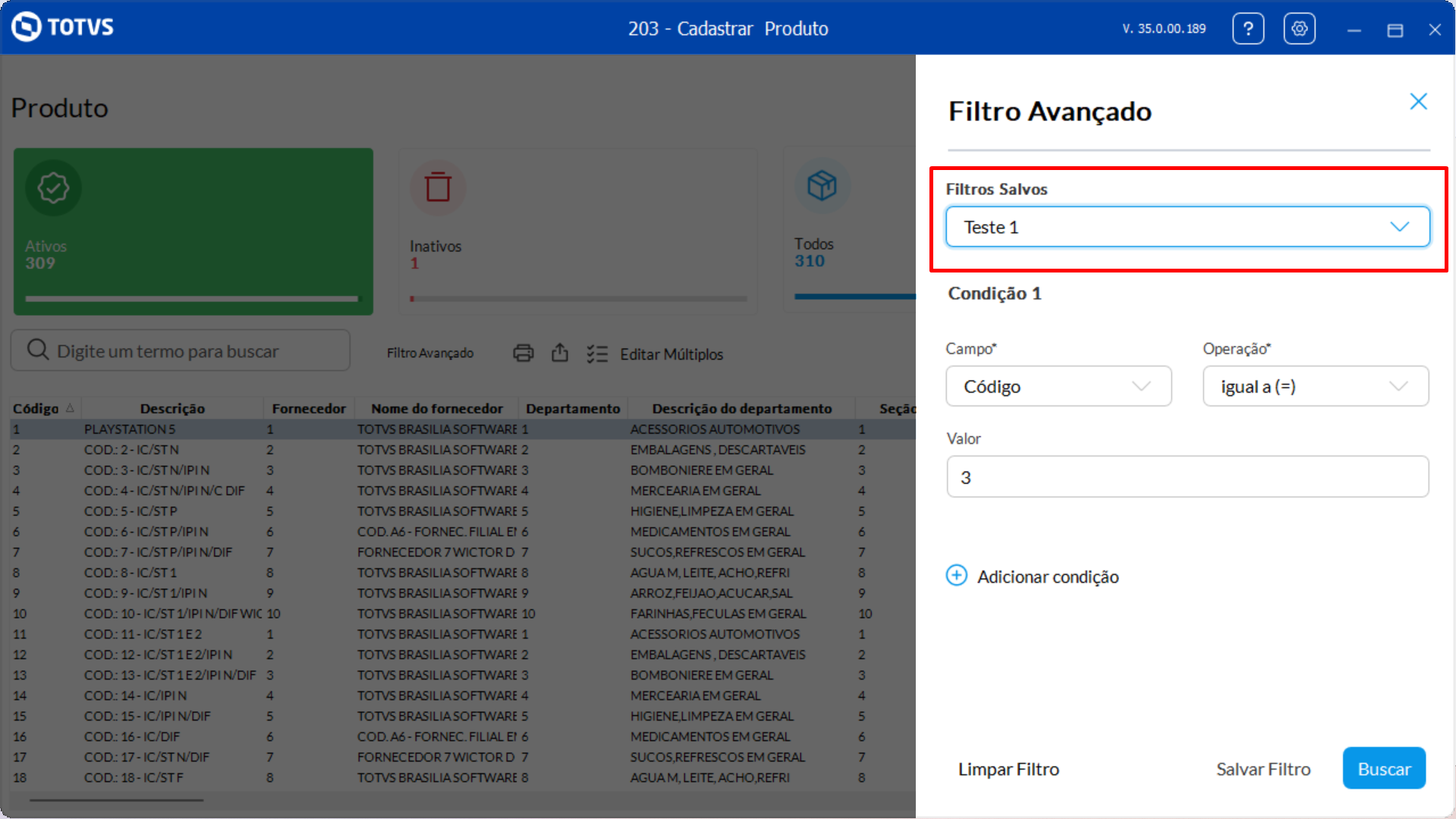Click Editar Múltiplos label
Screen dimensions: 1456x819
[x=671, y=354]
